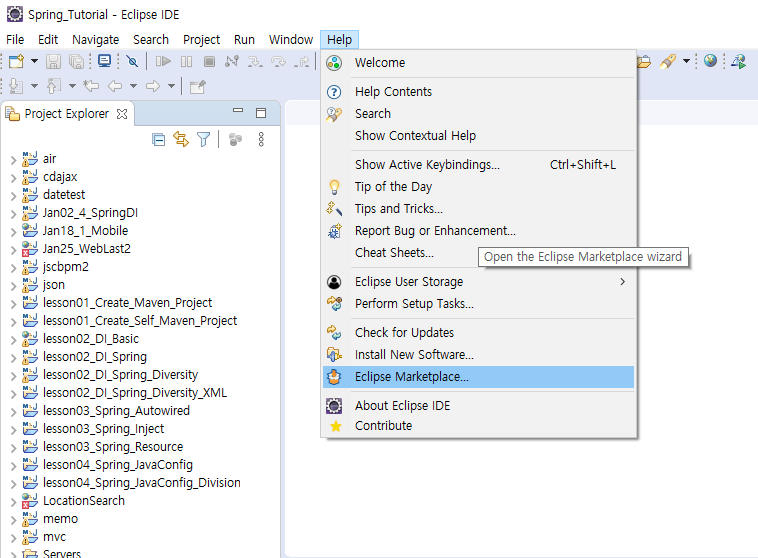Close the Project Explorer tab
Image resolution: width=758 pixels, height=558 pixels.
[x=122, y=114]
